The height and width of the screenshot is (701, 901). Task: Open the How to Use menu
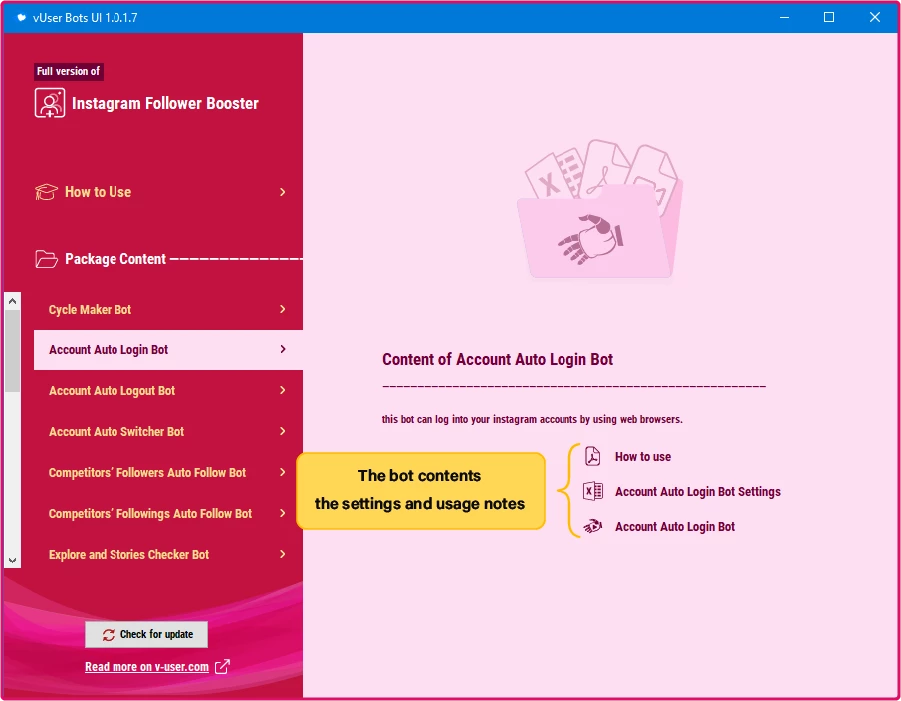tap(161, 192)
